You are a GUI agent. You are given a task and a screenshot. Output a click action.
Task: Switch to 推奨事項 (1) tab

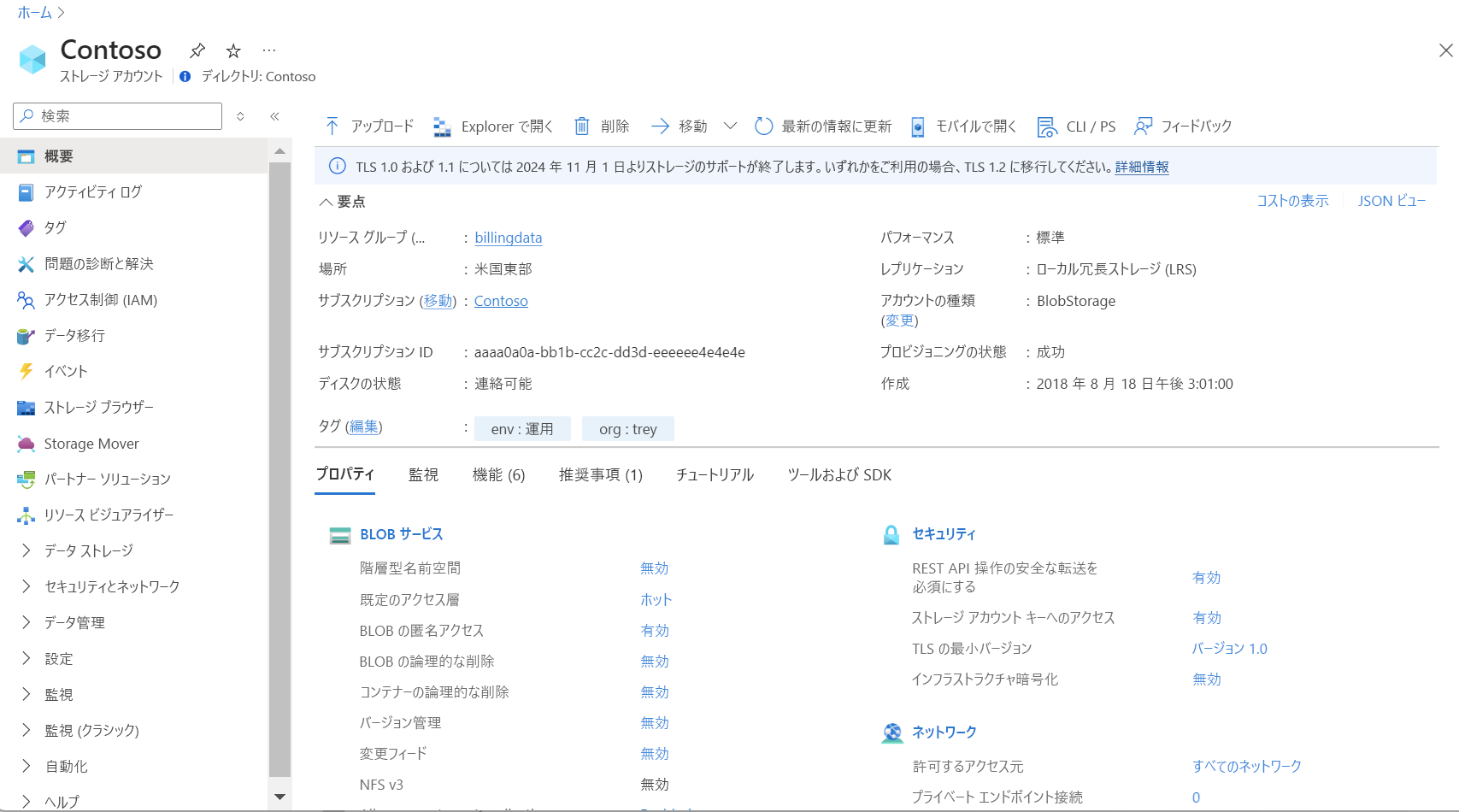coord(601,475)
